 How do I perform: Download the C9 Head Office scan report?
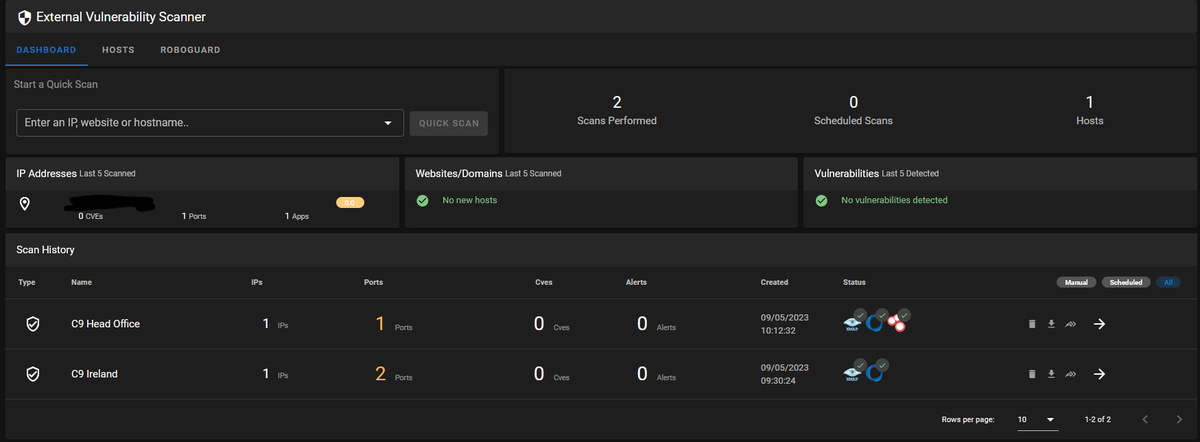pos(1051,324)
